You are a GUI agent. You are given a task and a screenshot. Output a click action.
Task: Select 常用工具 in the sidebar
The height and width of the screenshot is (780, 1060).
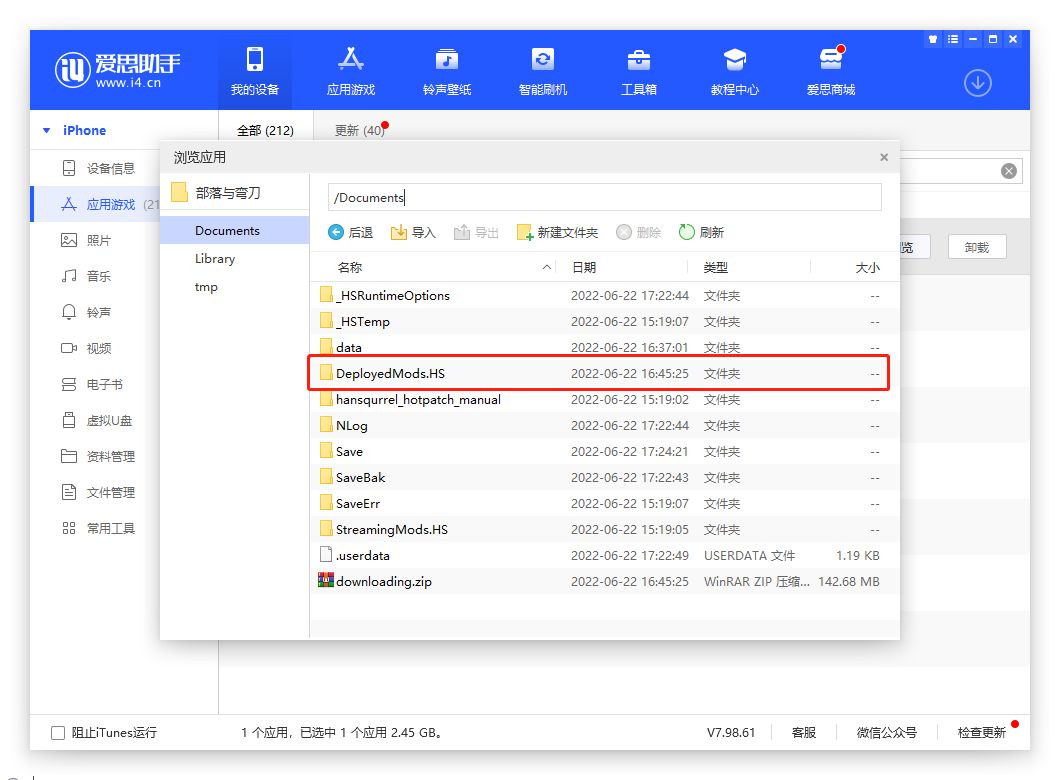pos(99,528)
